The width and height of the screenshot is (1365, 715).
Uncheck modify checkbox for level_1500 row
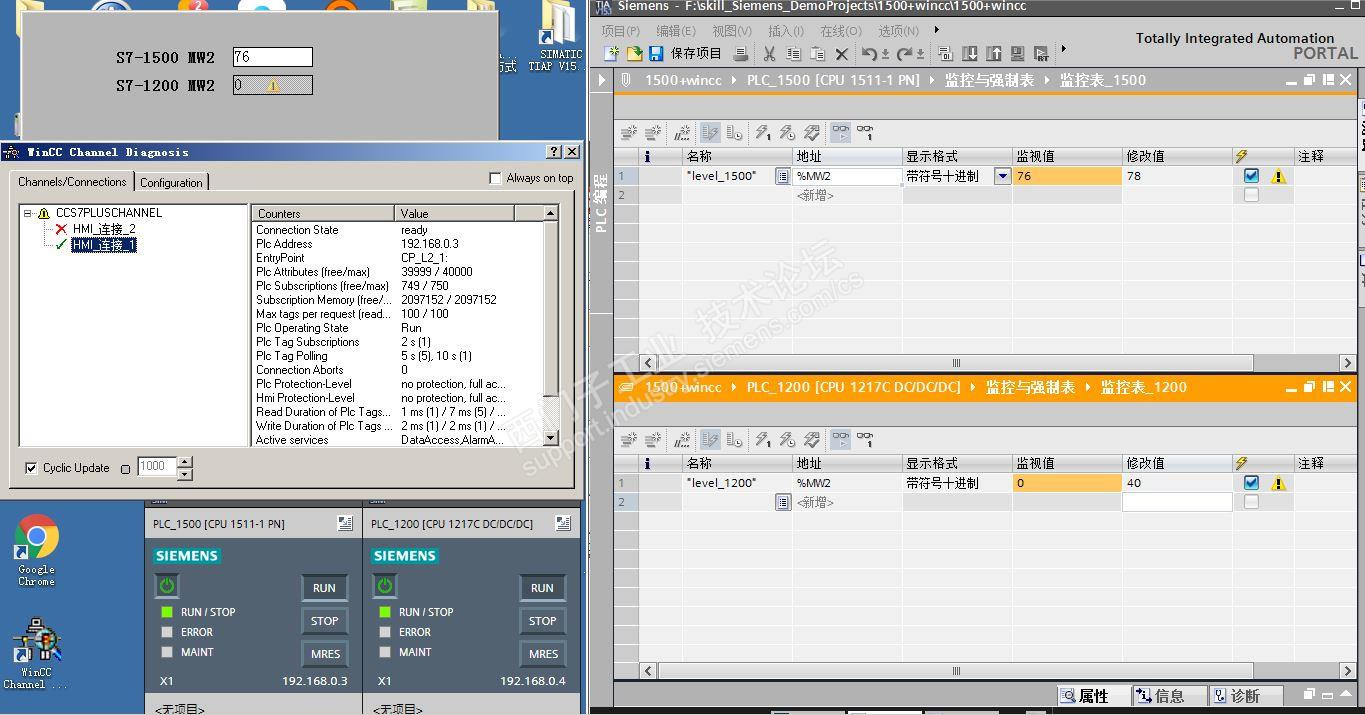1251,176
